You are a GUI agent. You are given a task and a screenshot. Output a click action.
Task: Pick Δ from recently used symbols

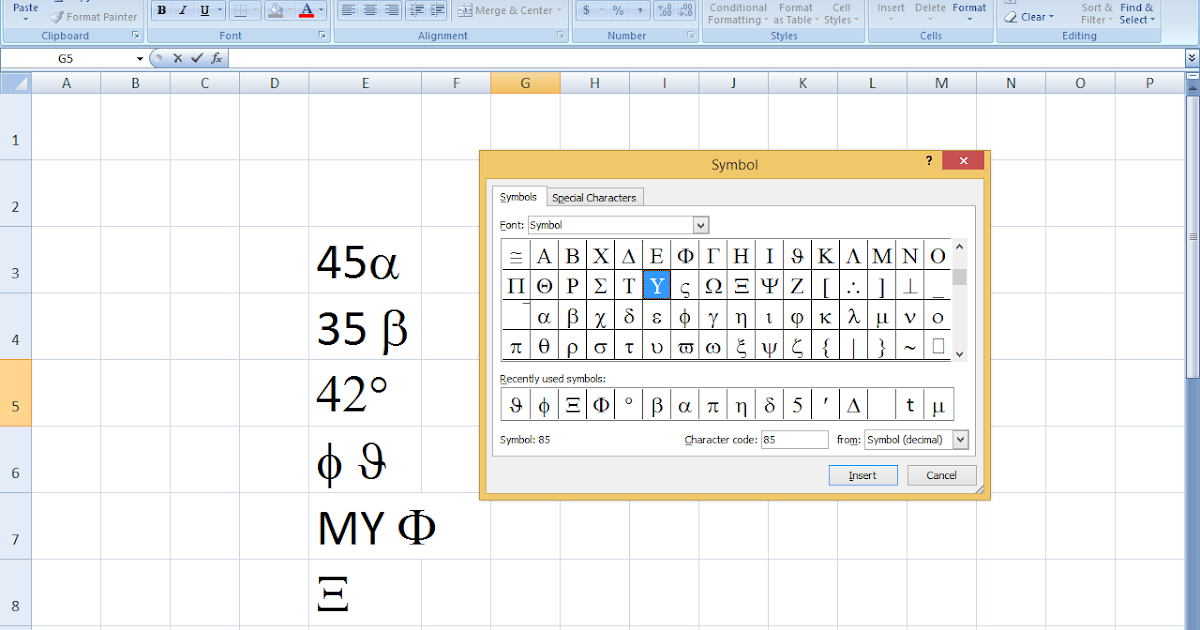[853, 405]
